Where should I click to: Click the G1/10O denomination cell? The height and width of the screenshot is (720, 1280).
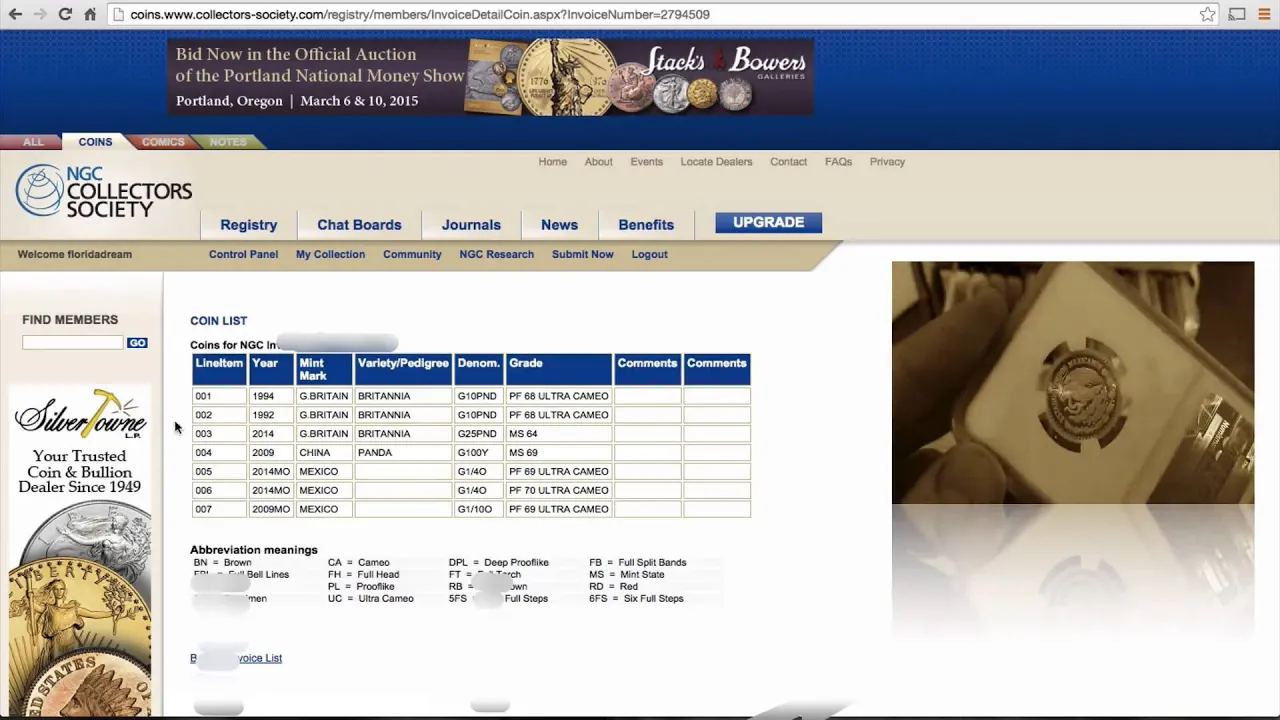(479, 509)
